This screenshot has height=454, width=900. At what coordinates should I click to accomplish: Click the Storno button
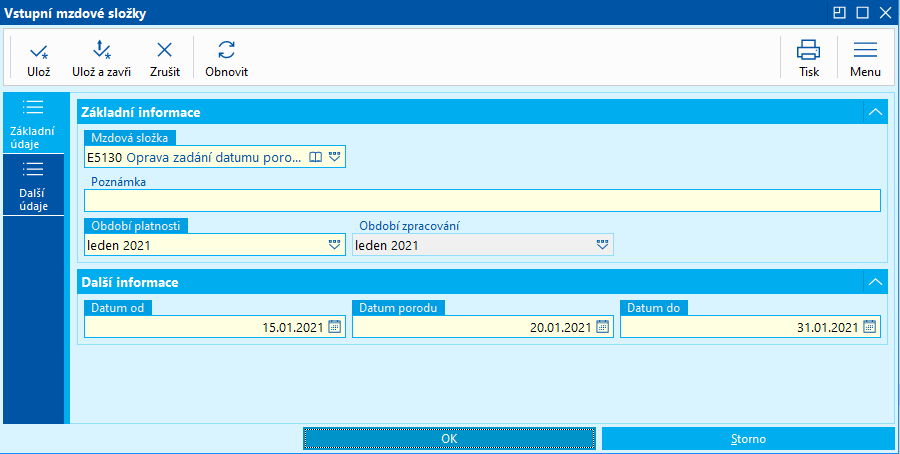tap(748, 439)
